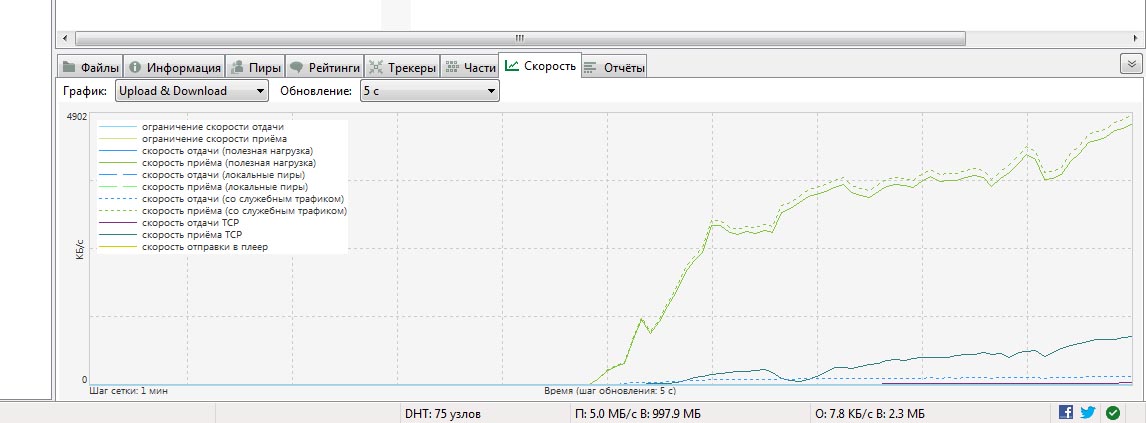Click legend entry скорость отправки в плеер
The image size is (1146, 423).
(205, 247)
